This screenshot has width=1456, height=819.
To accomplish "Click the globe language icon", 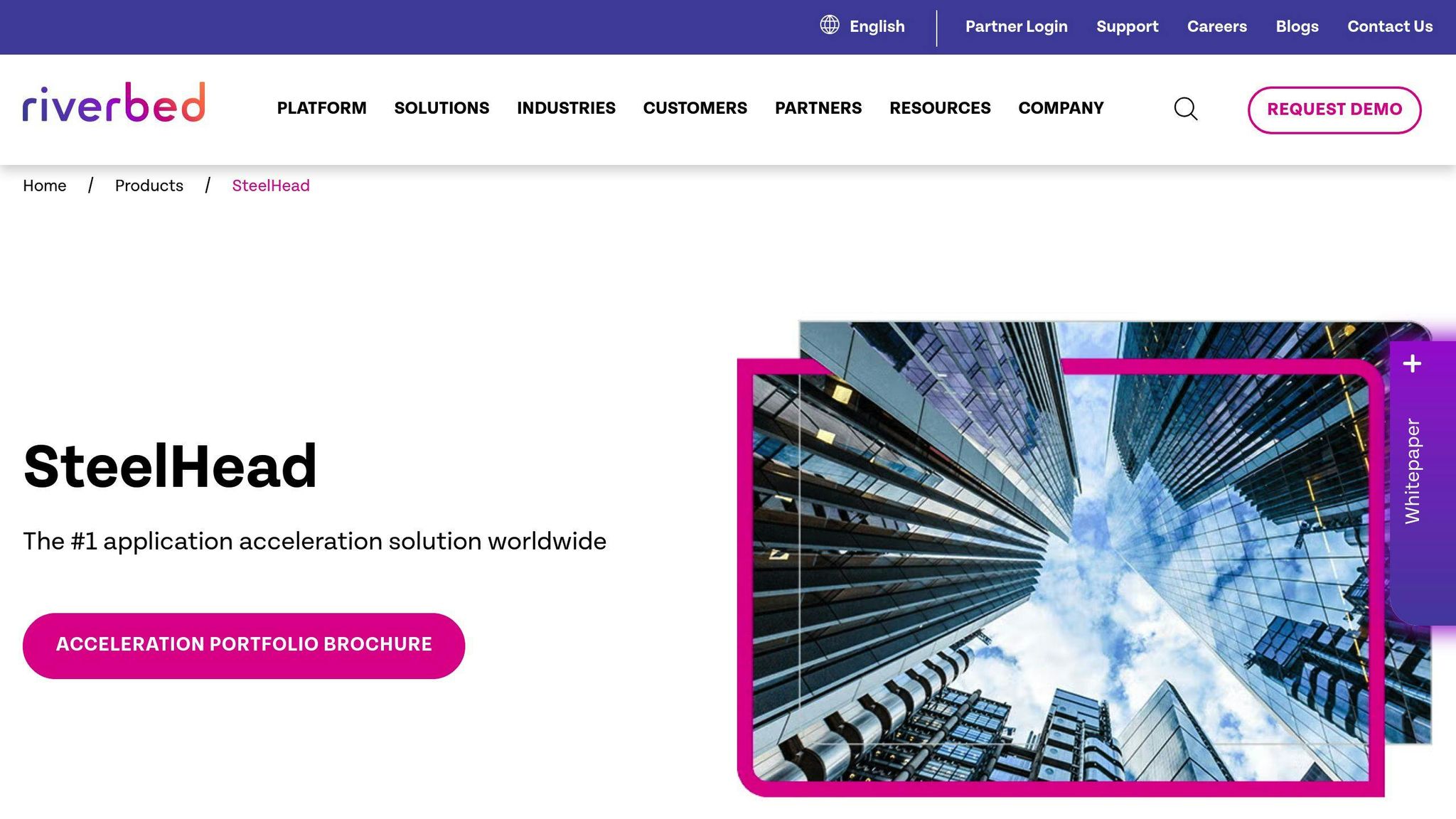I will pos(830,26).
